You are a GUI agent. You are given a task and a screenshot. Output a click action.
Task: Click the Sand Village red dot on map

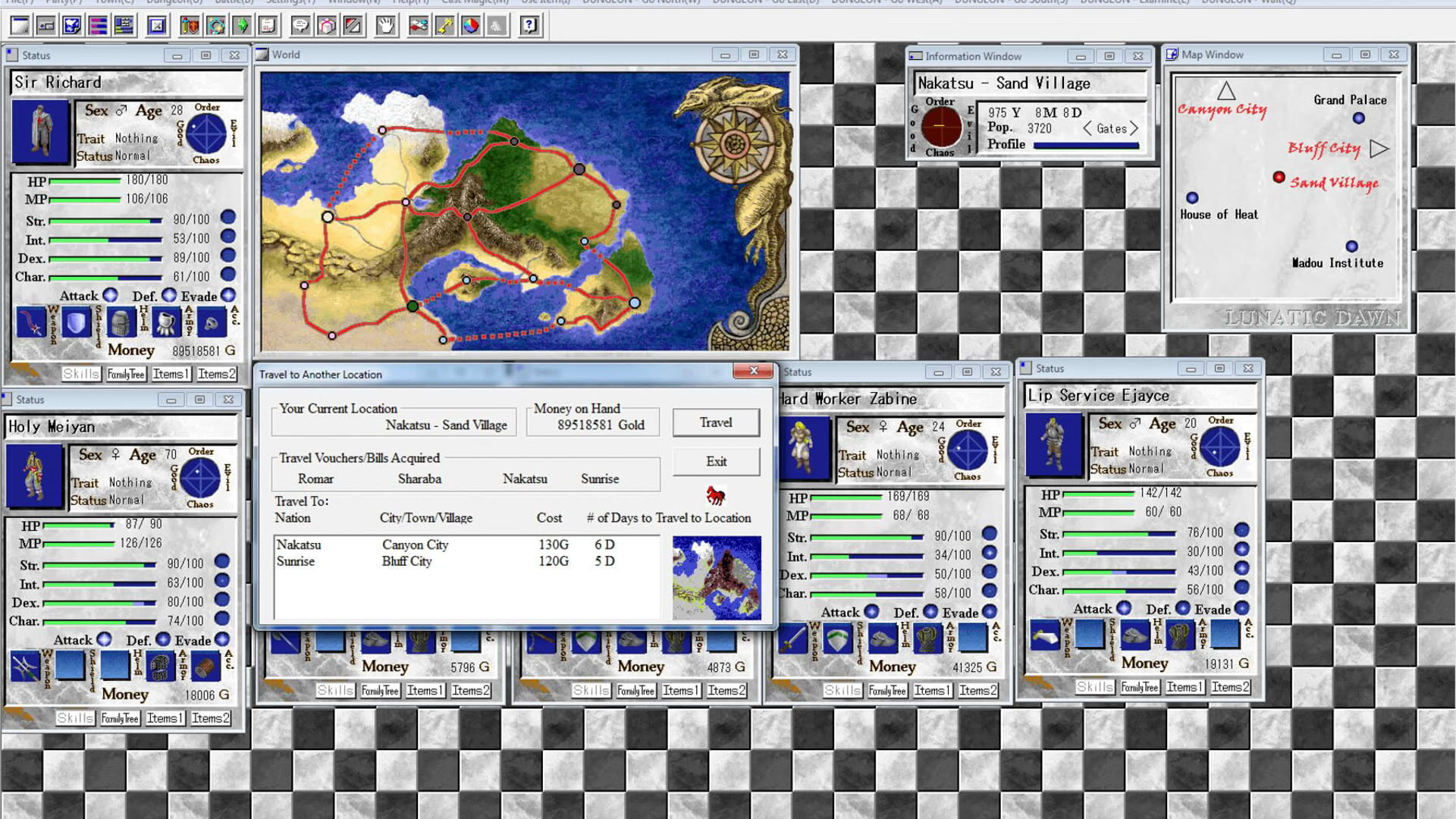(x=1279, y=177)
